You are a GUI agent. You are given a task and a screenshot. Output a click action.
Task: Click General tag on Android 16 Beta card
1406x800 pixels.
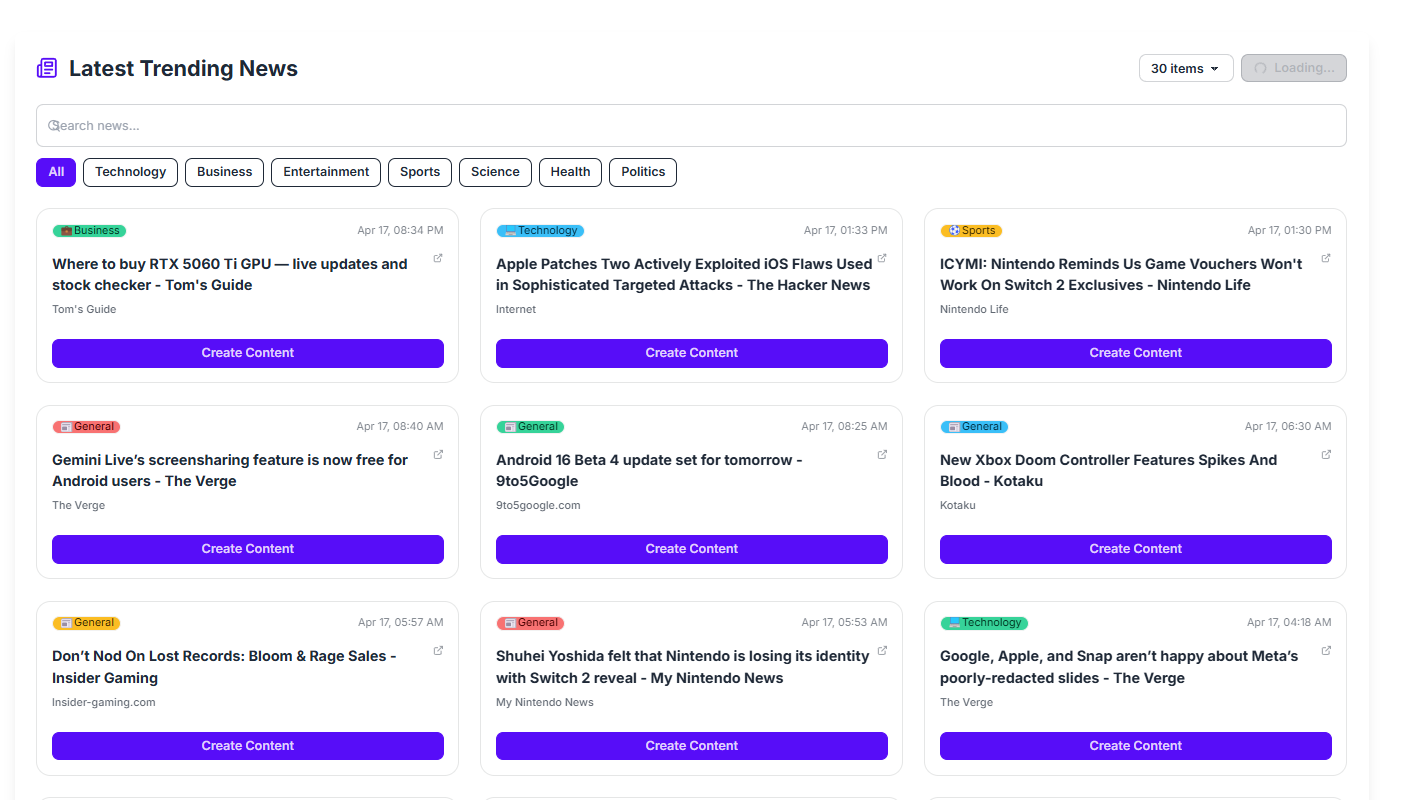(530, 427)
